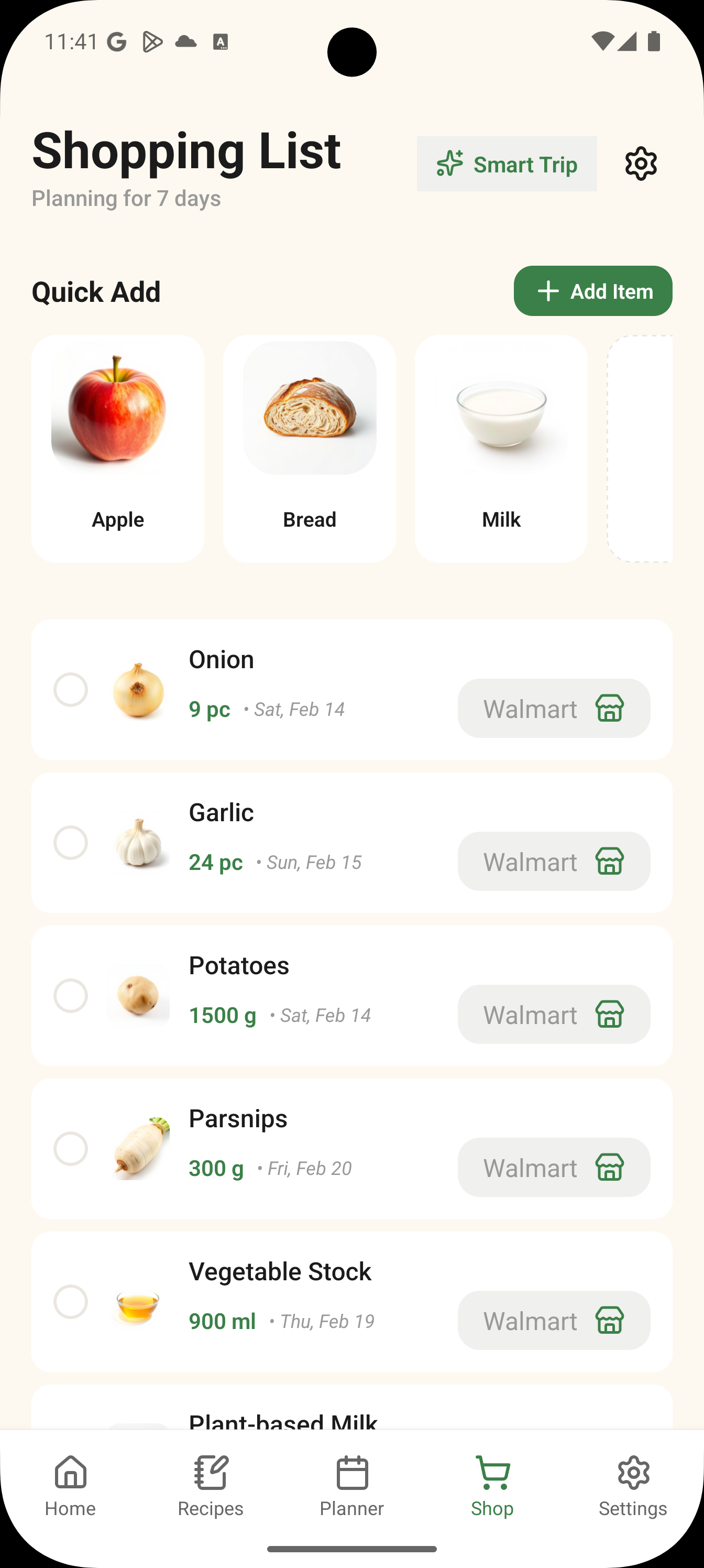This screenshot has height=1568, width=704.
Task: Quick add the Bread card
Action: (309, 448)
